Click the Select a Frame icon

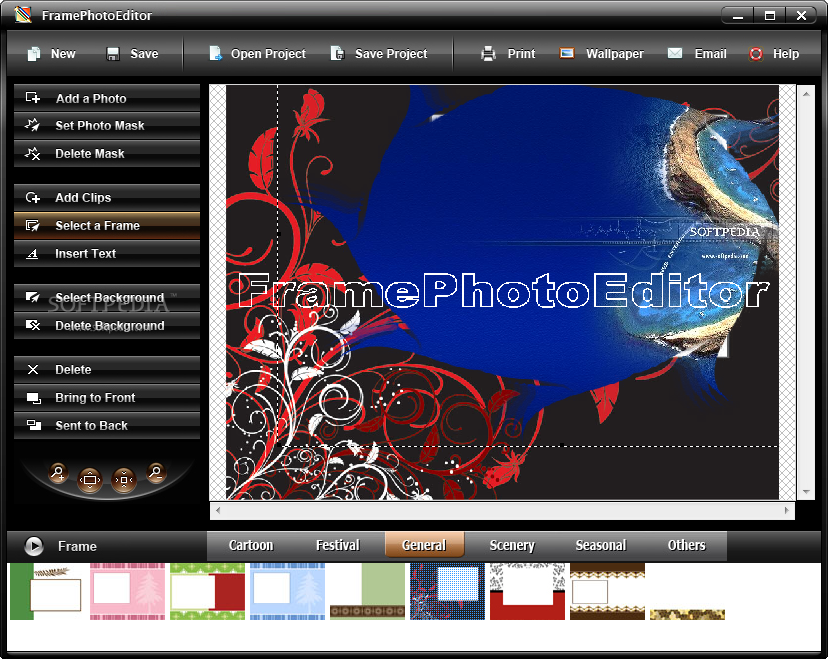coord(33,225)
